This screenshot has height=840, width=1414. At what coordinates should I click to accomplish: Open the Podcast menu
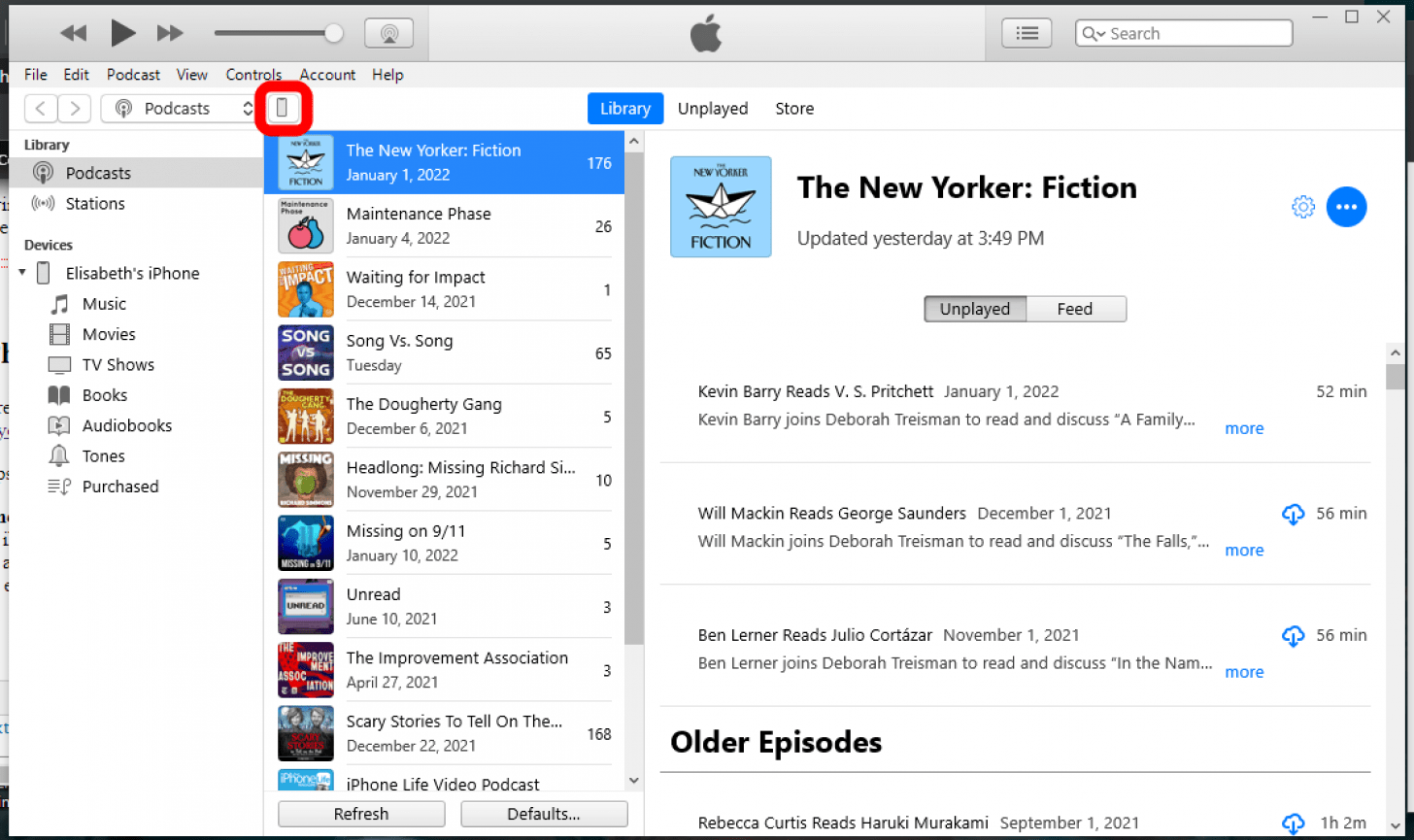pyautogui.click(x=133, y=75)
